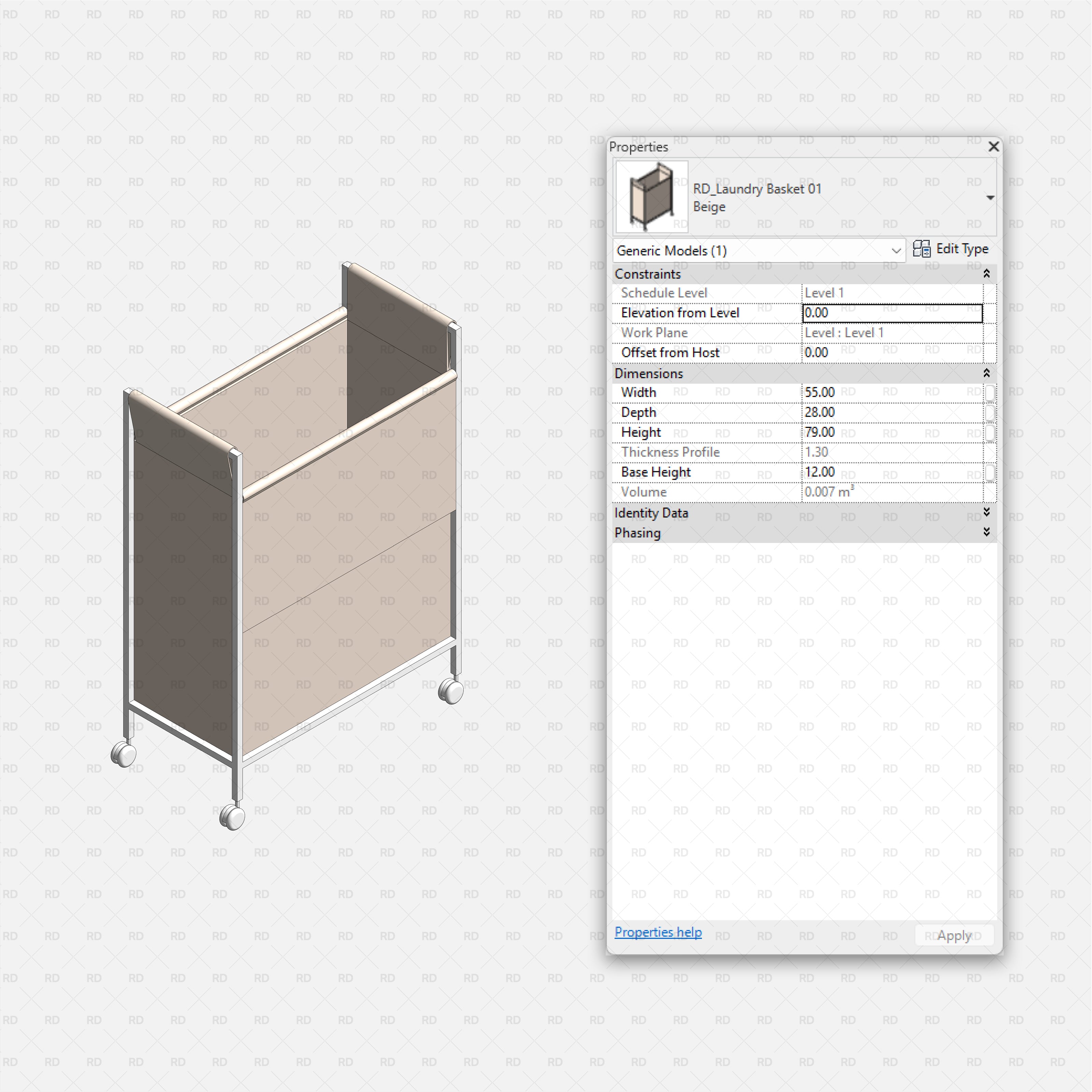Toggle the associate parameter box for Width
The image size is (1092, 1092).
[x=991, y=392]
